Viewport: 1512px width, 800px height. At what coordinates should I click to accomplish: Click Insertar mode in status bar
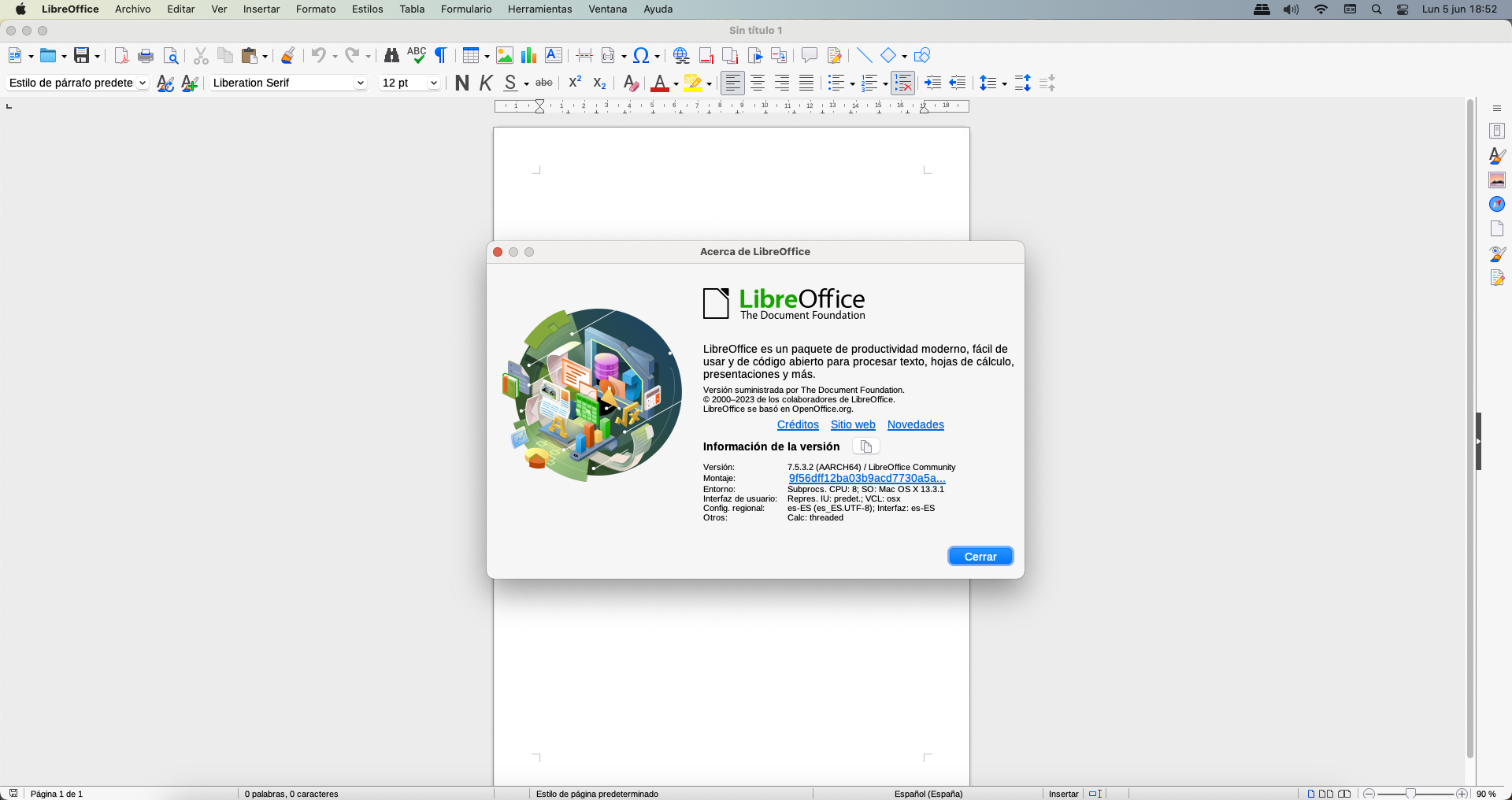pyautogui.click(x=1063, y=794)
